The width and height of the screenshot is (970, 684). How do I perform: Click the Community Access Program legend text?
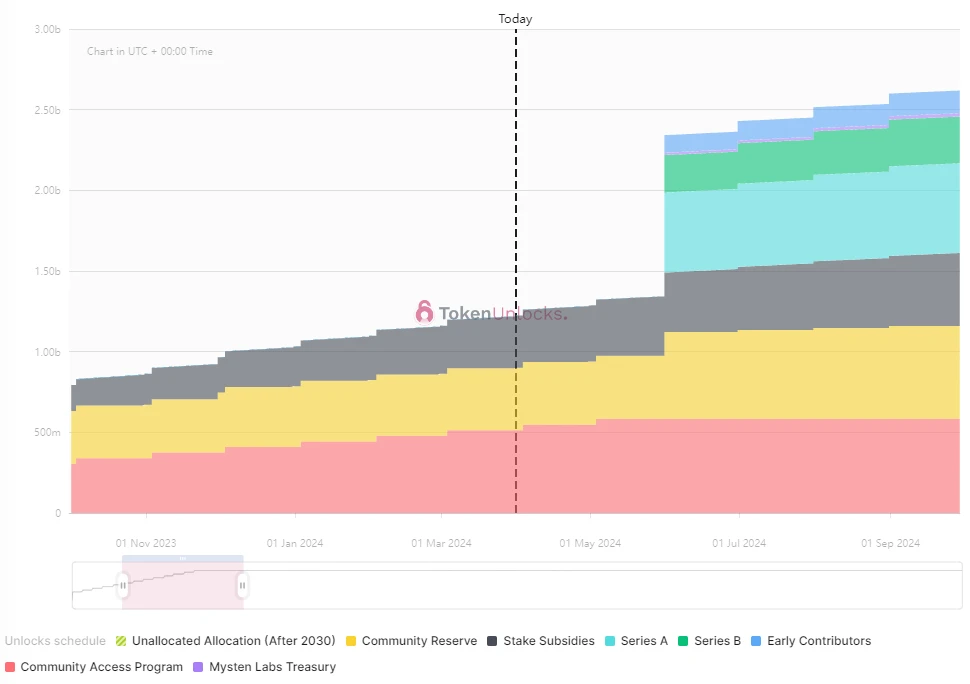[101, 667]
